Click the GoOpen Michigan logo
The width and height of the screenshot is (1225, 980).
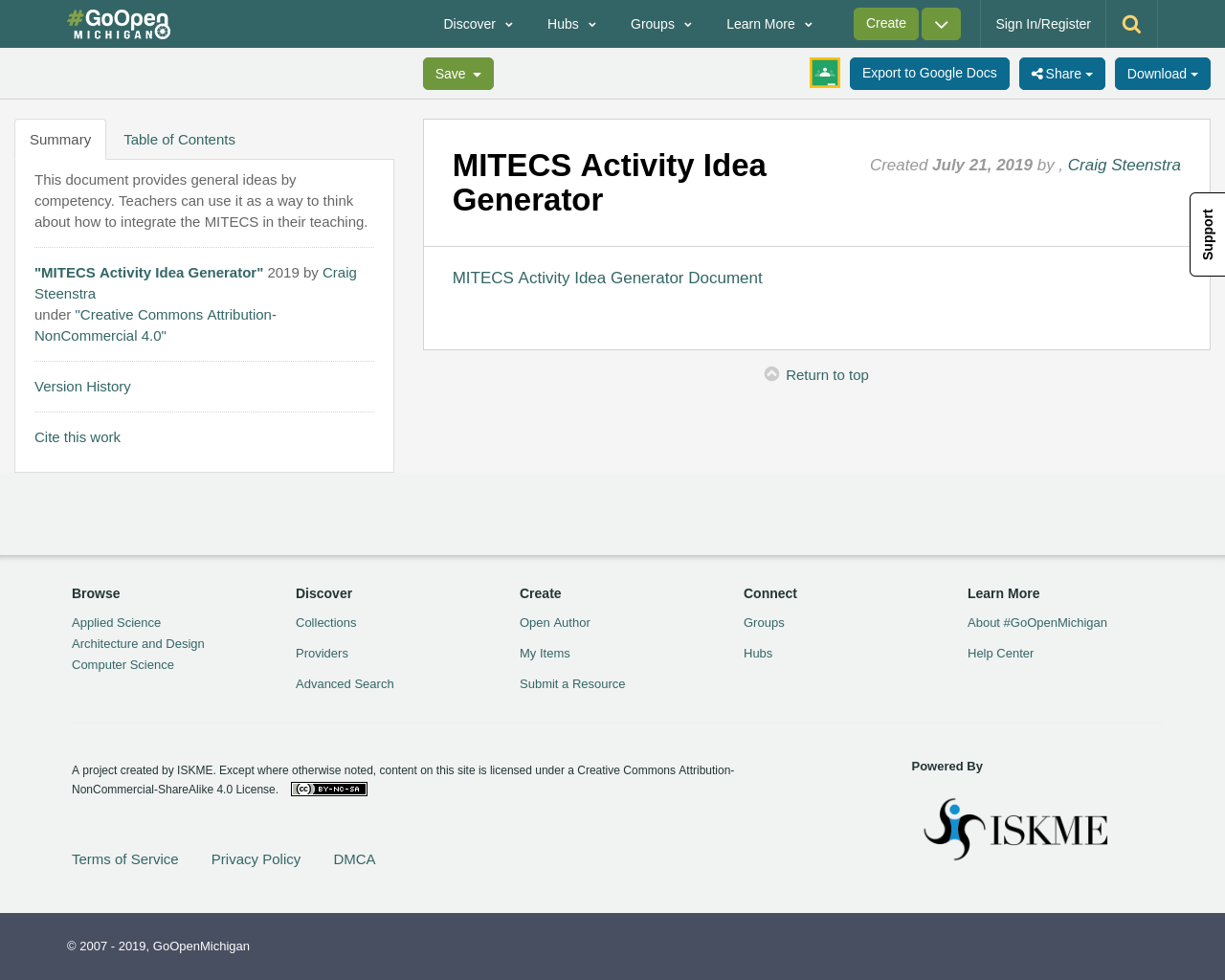tap(119, 22)
